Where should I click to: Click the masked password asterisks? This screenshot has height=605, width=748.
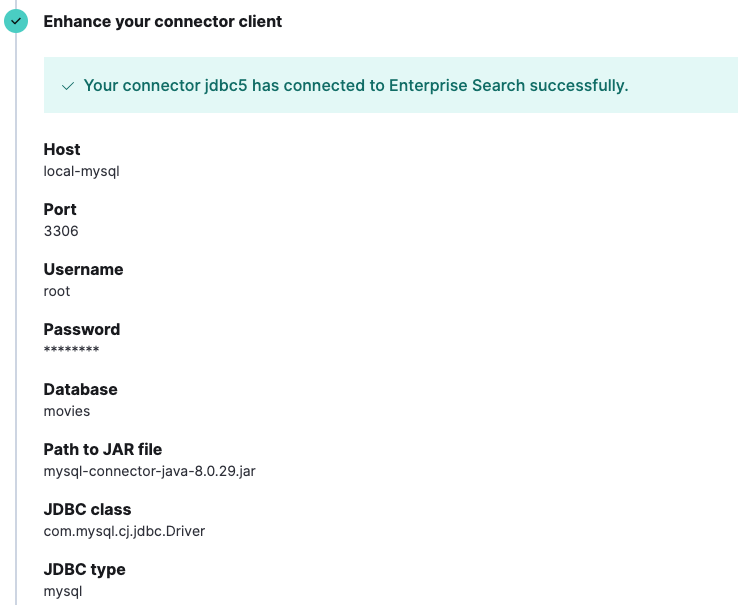click(x=71, y=351)
